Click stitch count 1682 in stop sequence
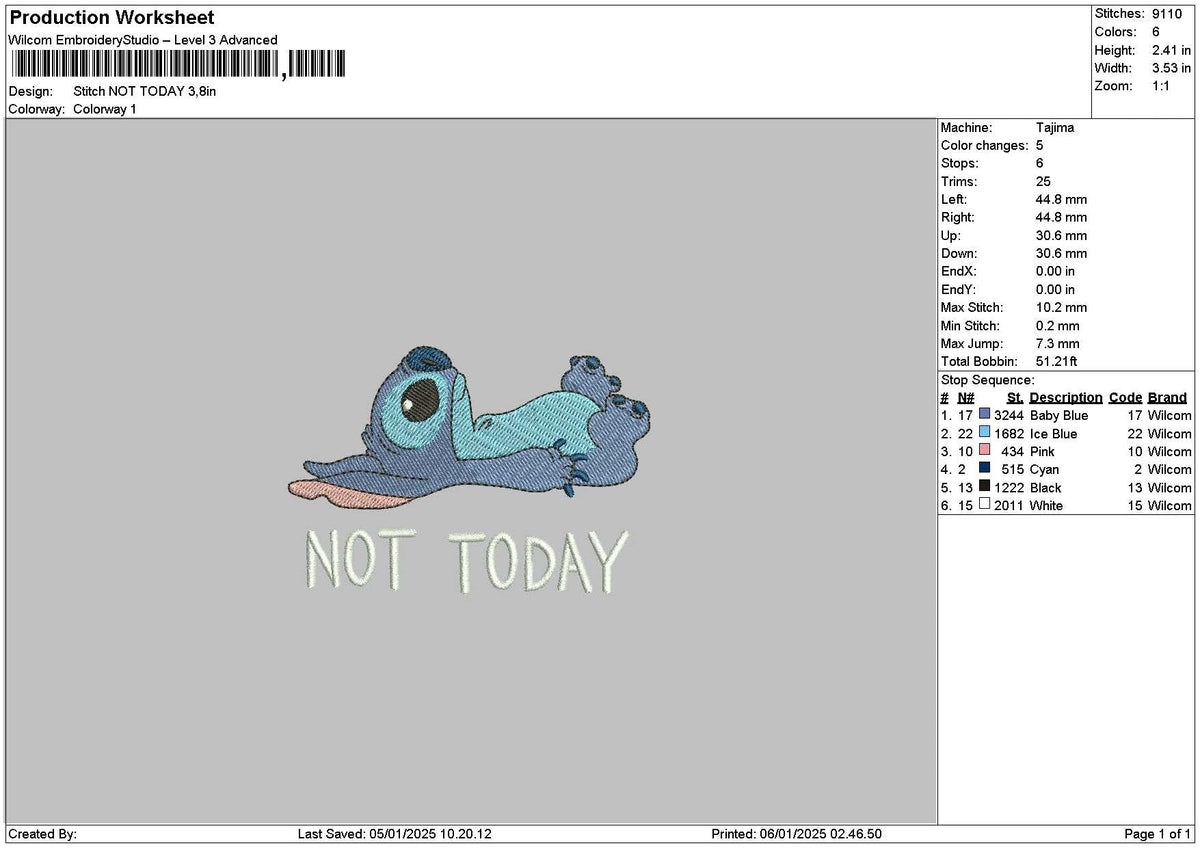This screenshot has width=1200, height=848. pyautogui.click(x=1009, y=433)
